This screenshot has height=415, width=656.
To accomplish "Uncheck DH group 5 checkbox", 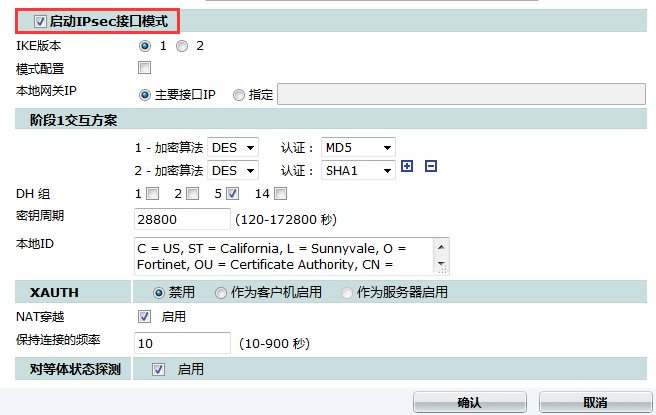I will (233, 193).
